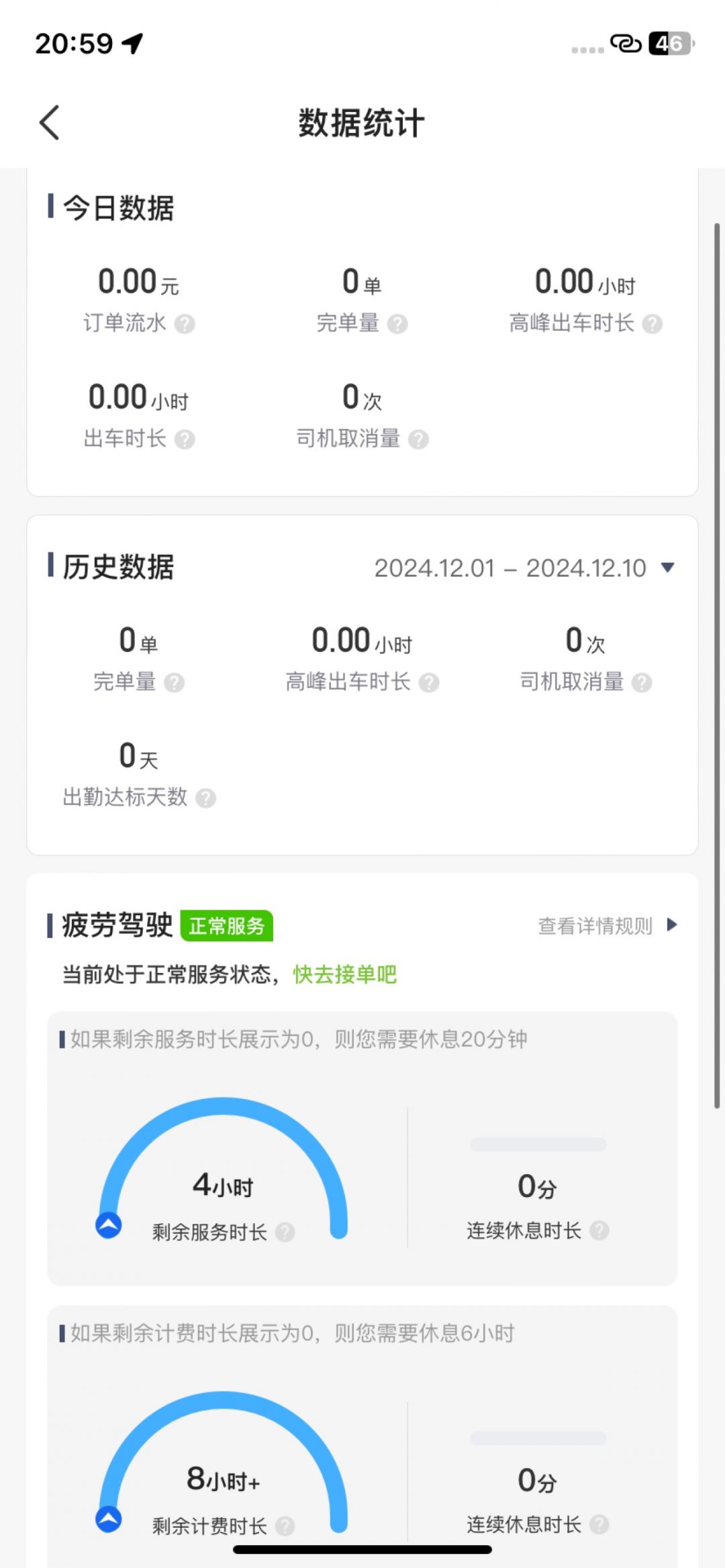The width and height of the screenshot is (725, 1568).
Task: Open help for historical 高峰出车时长
Action: [429, 683]
